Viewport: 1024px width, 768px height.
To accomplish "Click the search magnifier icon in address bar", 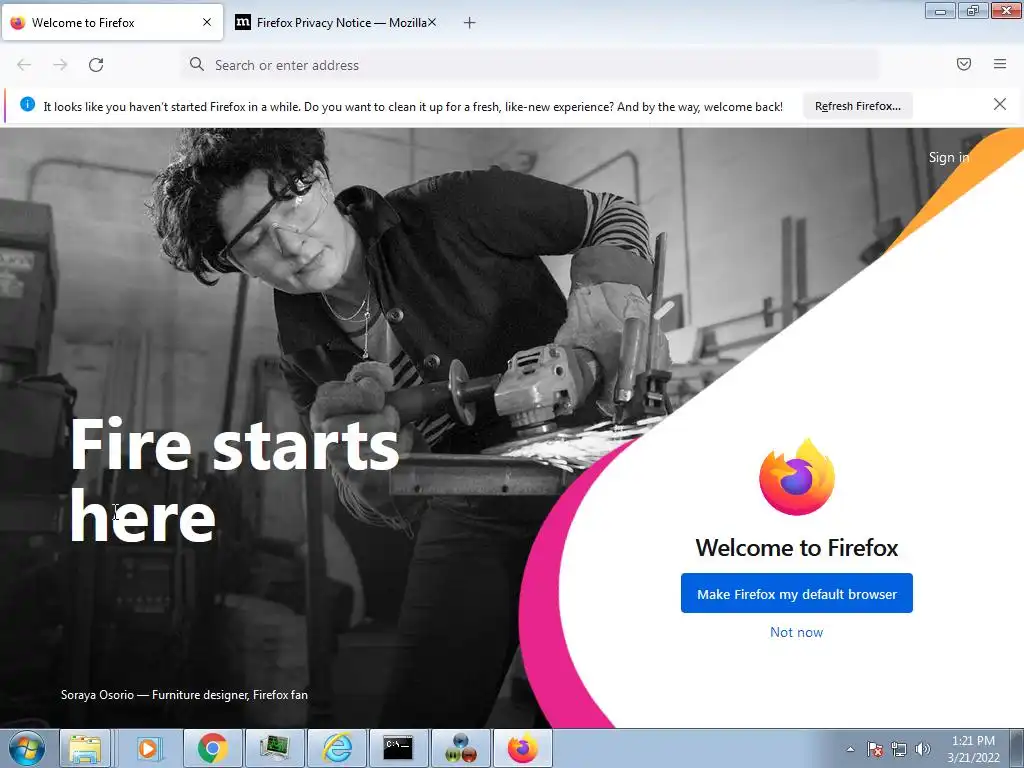I will point(197,64).
